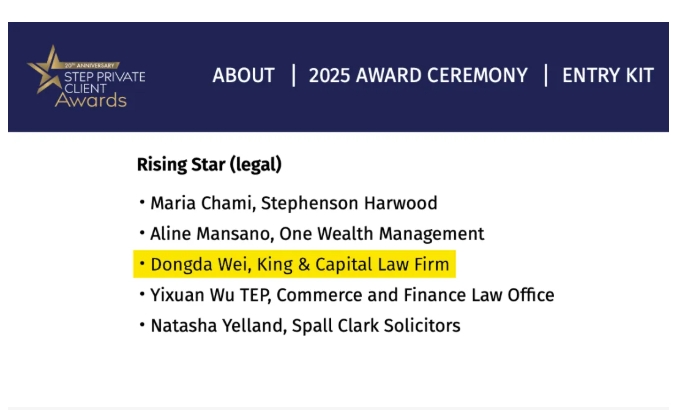Click the divider between ABOUT and 2025 AWARD CEREMONY
The image size is (676, 410).
(293, 76)
